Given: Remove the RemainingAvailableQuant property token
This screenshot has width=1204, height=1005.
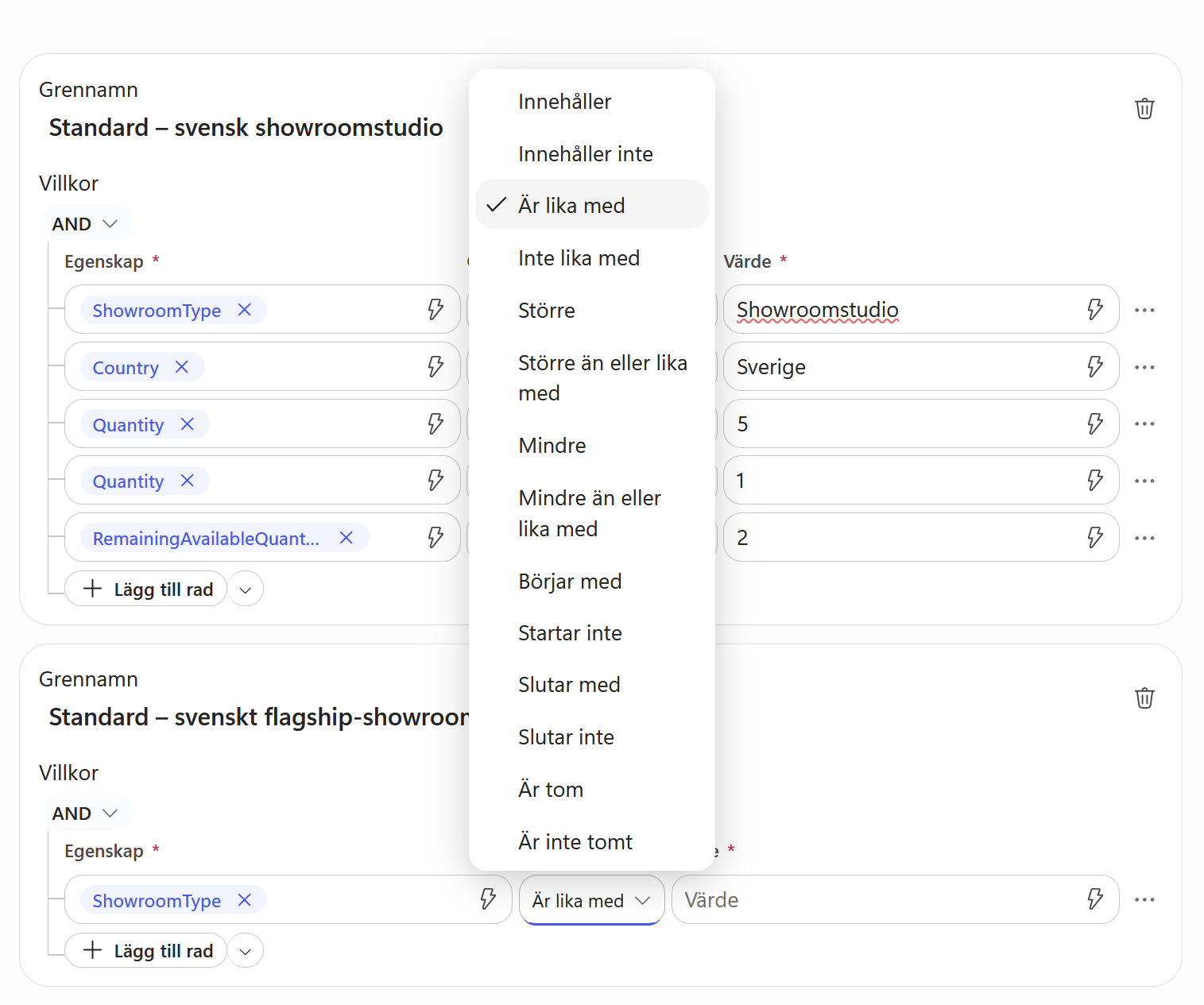Looking at the screenshot, I should 346,538.
